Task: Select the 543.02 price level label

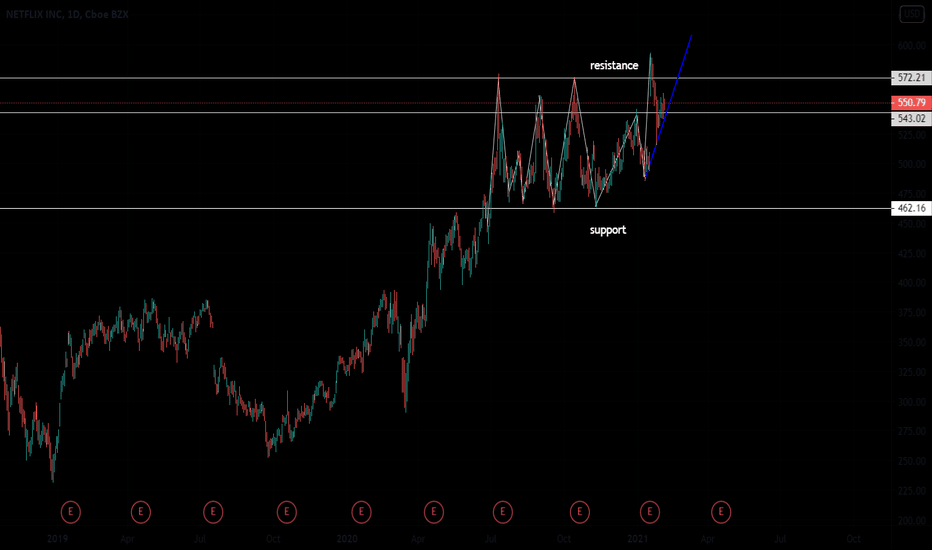Action: 911,118
